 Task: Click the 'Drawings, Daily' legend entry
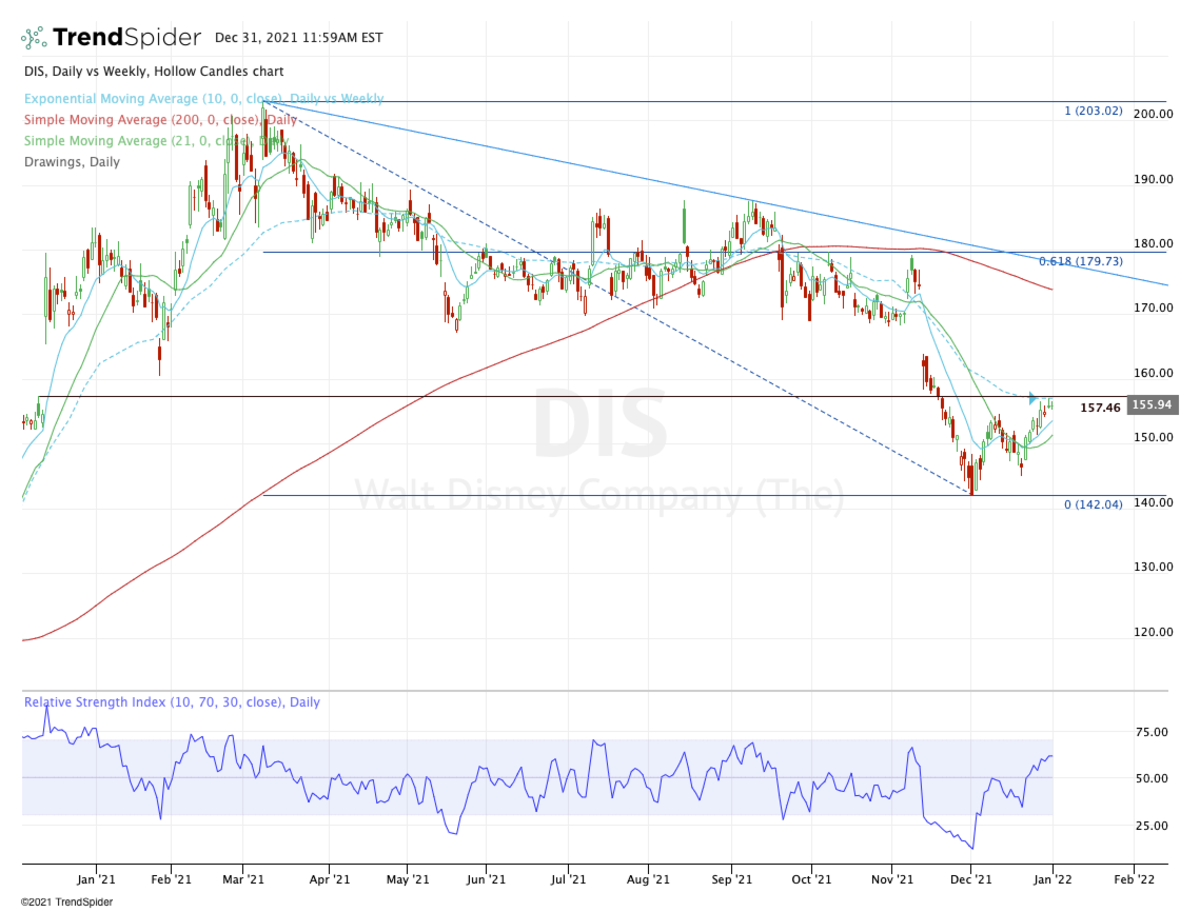click(x=70, y=162)
